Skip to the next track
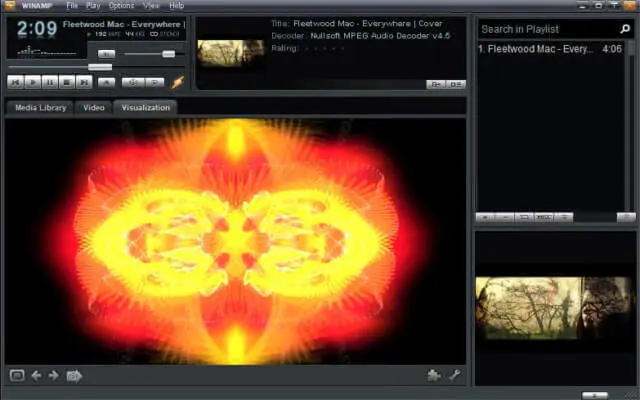 pyautogui.click(x=84, y=82)
